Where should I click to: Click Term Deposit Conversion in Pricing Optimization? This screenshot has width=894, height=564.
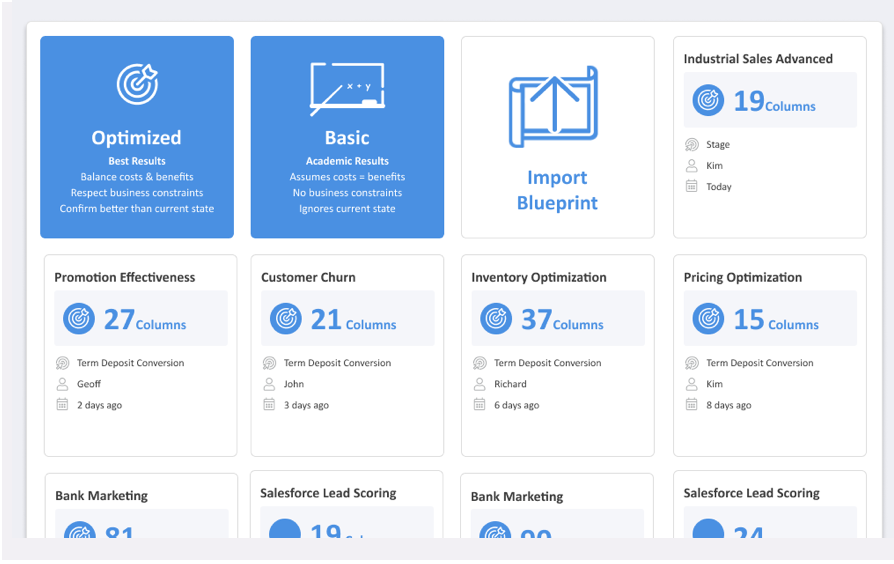coord(759,363)
